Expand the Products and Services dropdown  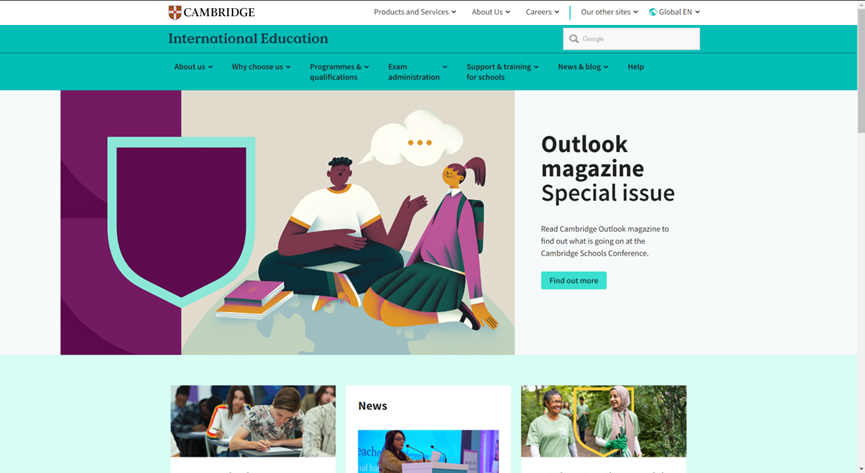[414, 12]
